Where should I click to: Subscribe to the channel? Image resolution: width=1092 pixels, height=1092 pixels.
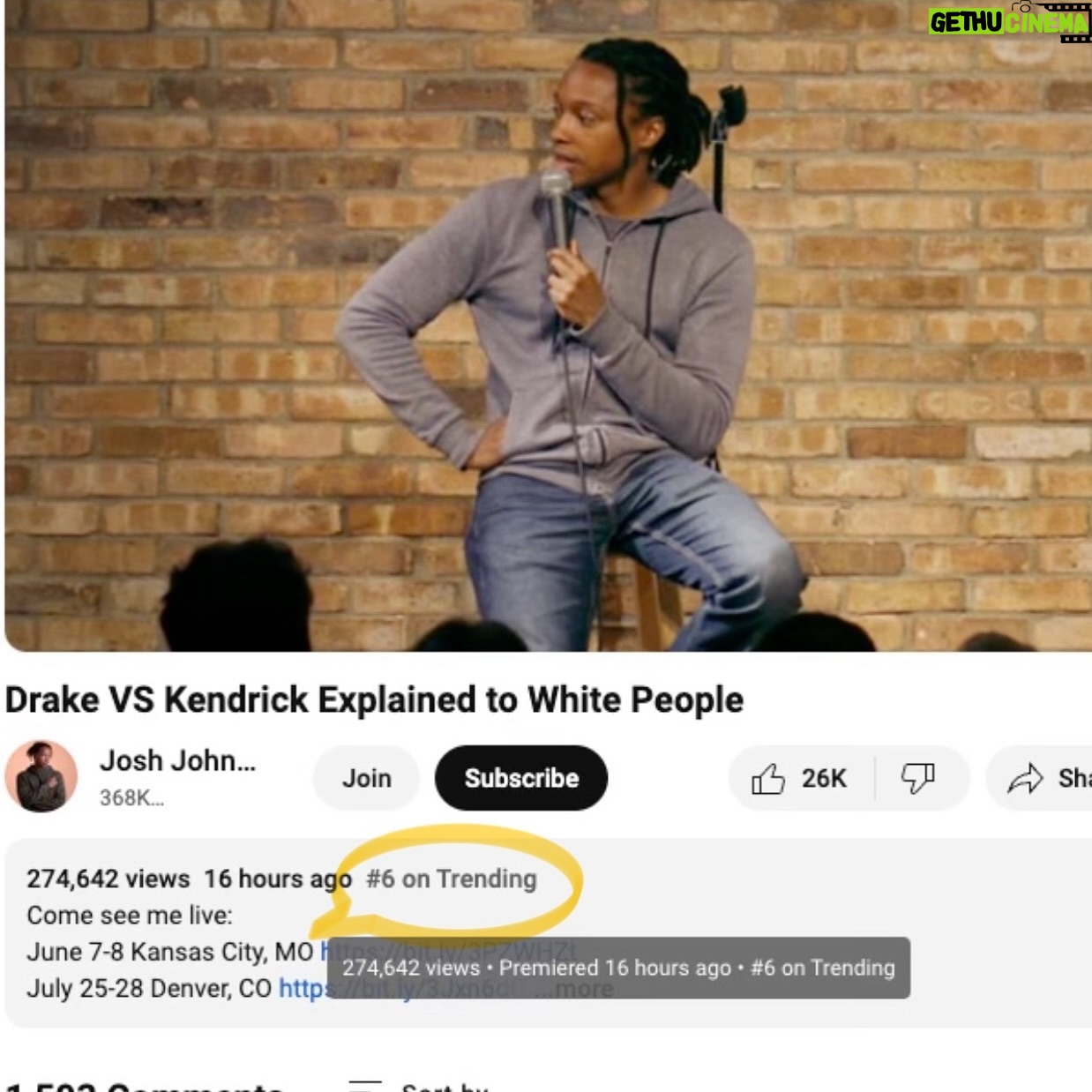click(521, 778)
